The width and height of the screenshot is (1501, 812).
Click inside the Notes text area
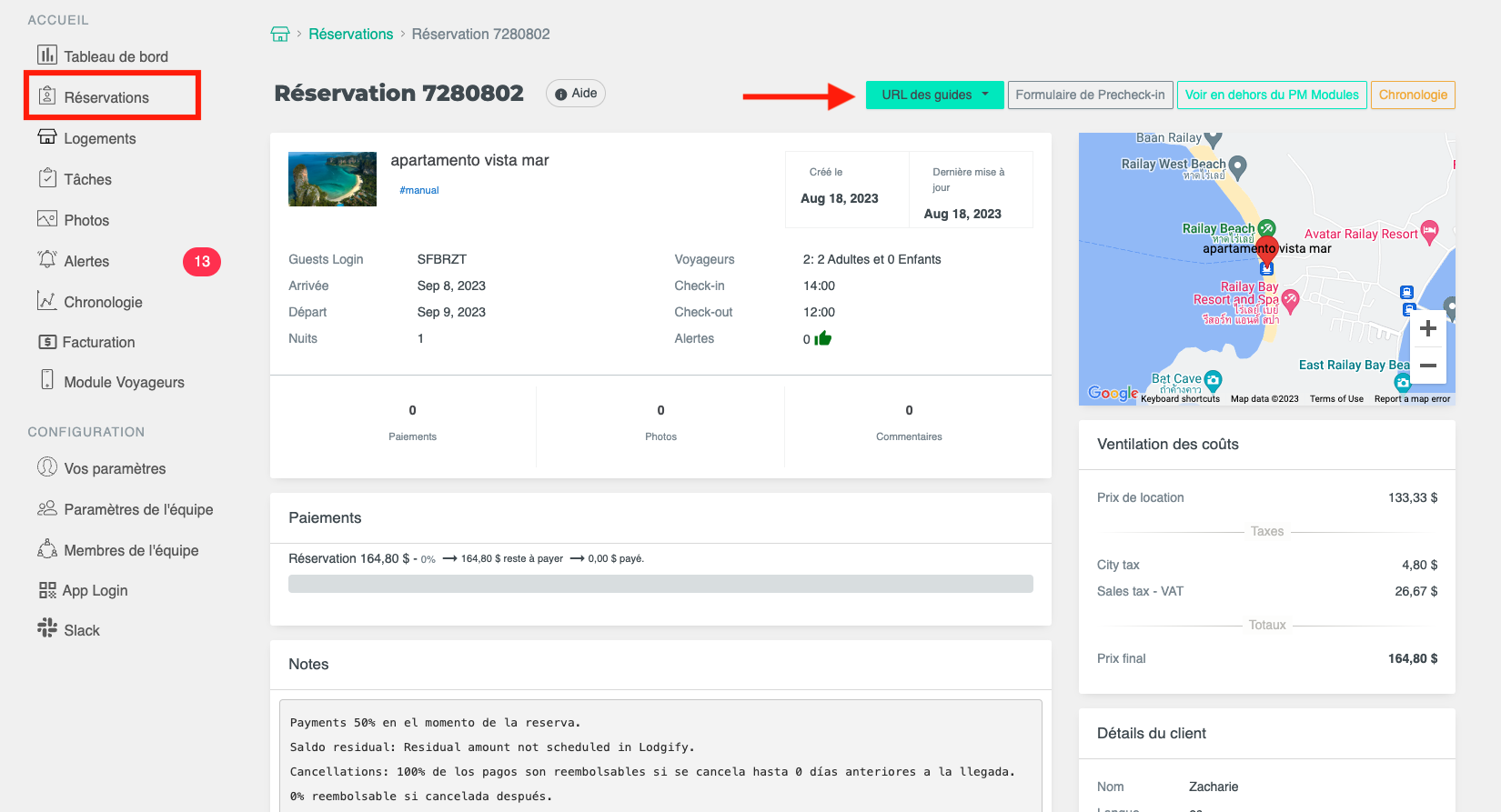[660, 756]
